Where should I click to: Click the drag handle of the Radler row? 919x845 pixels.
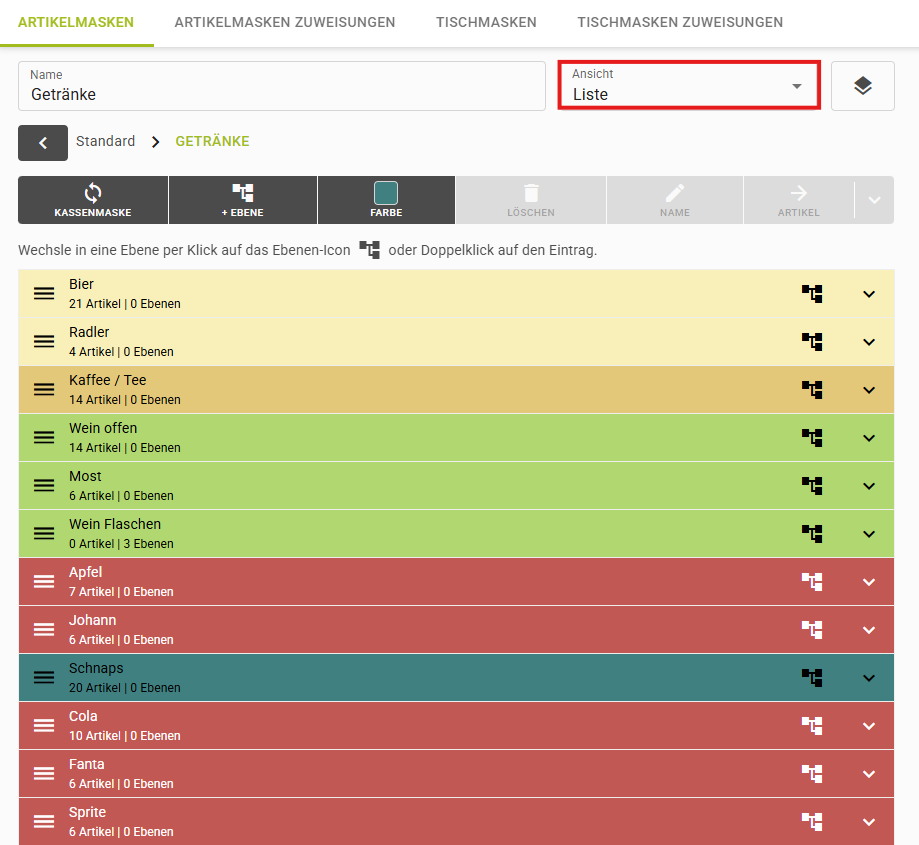44,342
